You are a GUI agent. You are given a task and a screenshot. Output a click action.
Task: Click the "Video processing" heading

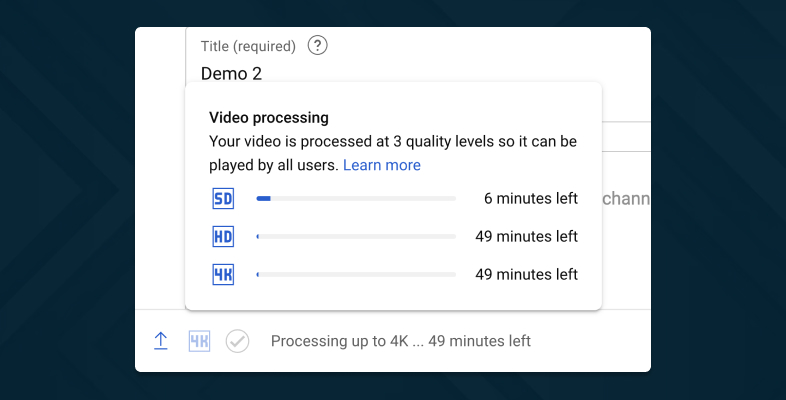269,117
